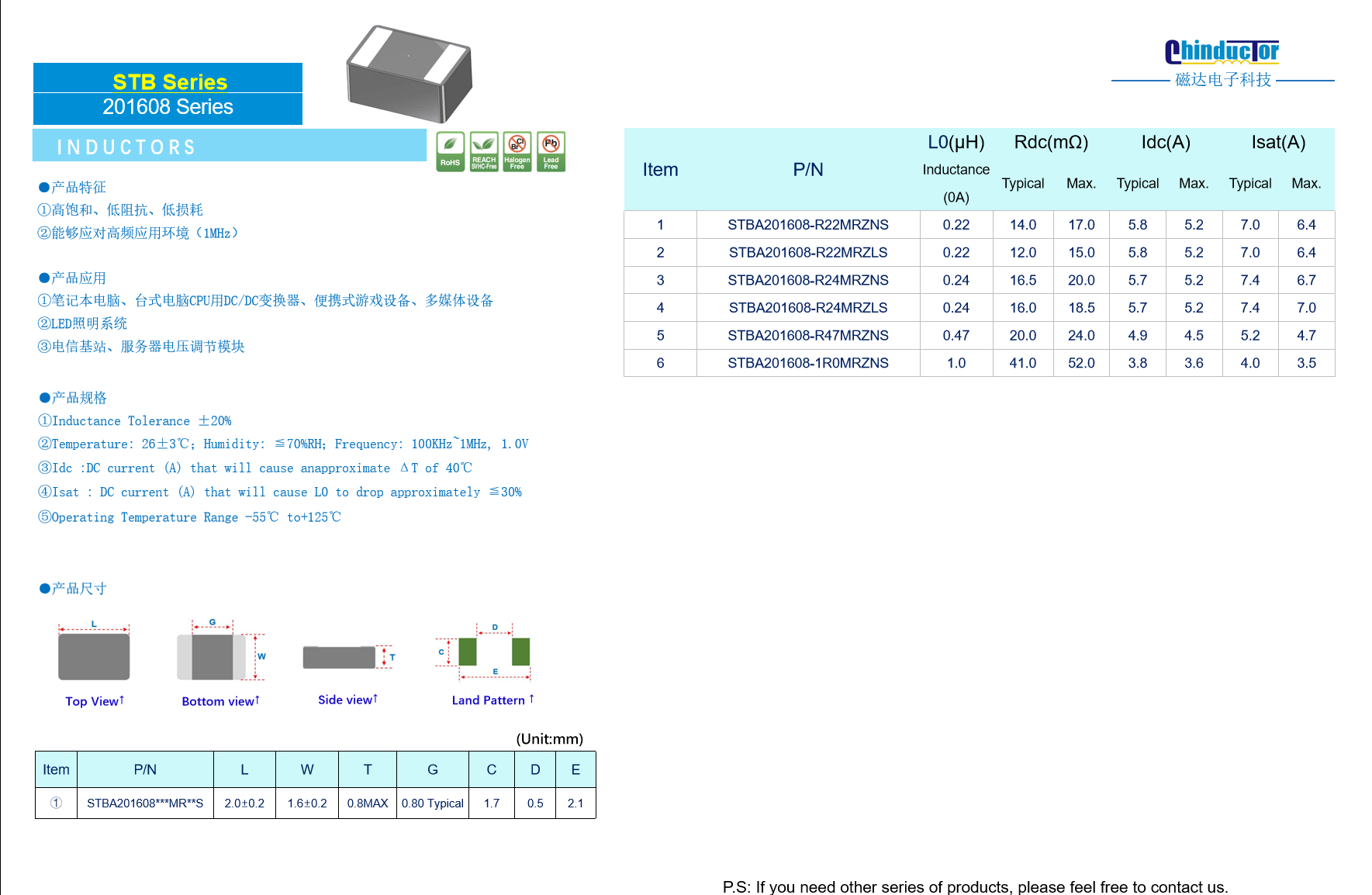Click C dimension value 1.7
The width and height of the screenshot is (1372, 895).
click(492, 803)
